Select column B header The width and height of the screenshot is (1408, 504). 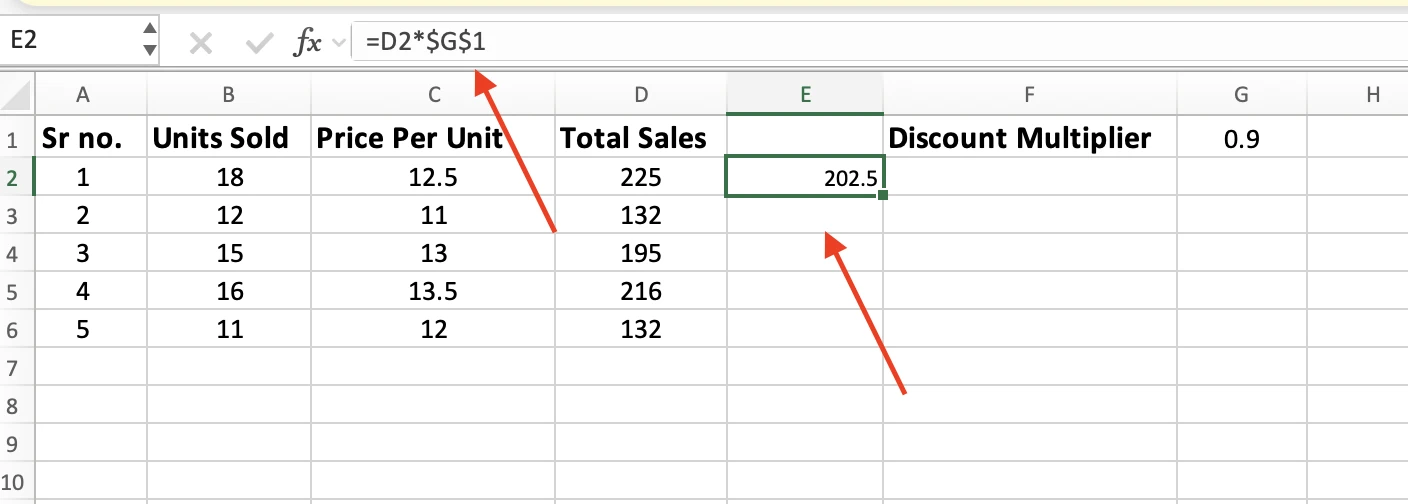[229, 95]
